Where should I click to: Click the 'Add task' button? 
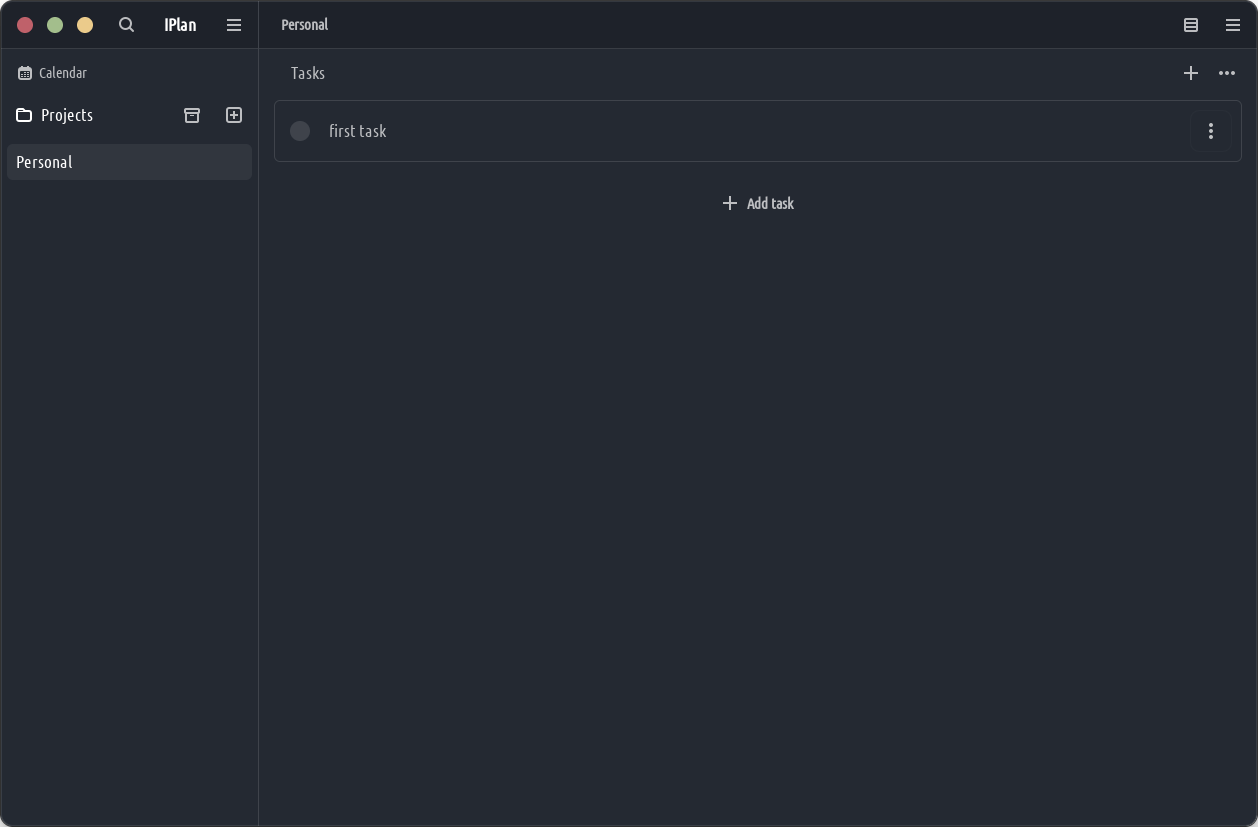coord(758,203)
